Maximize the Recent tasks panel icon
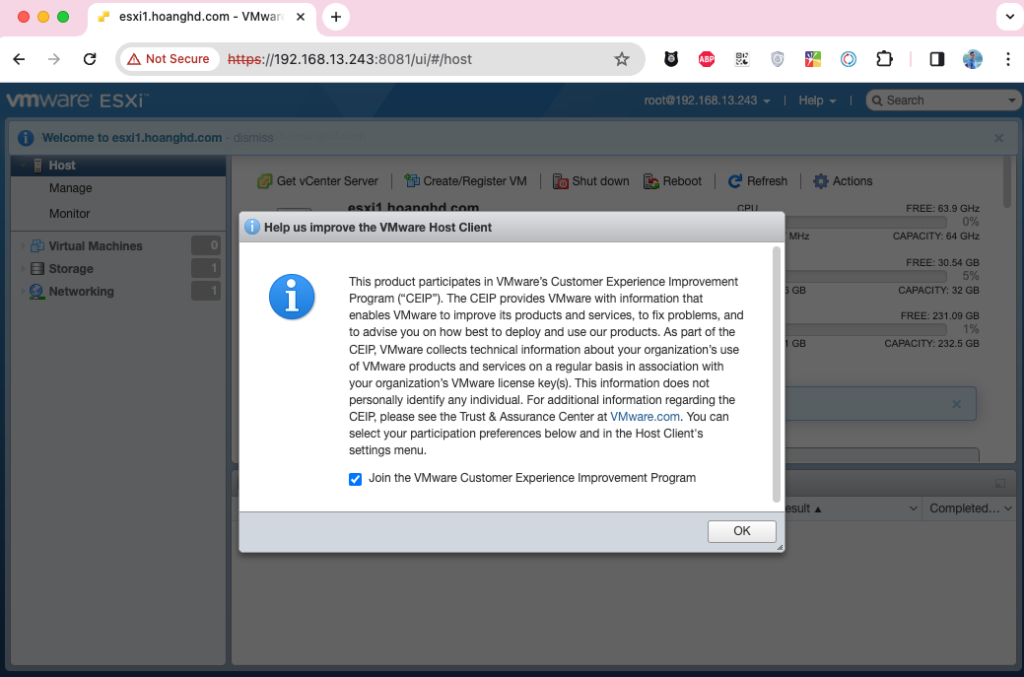 [1000, 484]
